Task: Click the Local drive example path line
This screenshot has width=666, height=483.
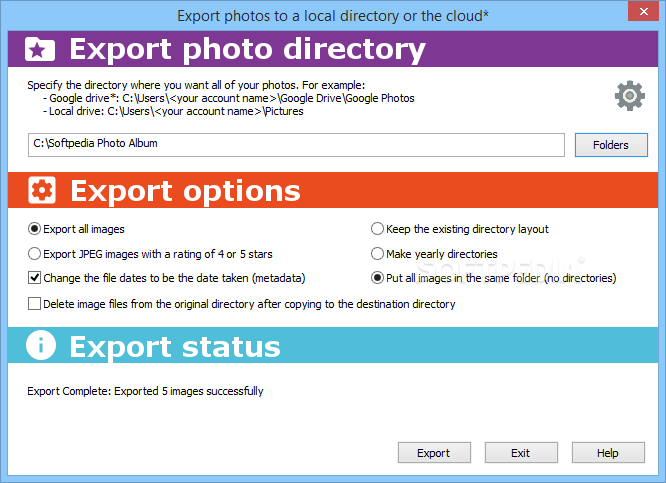Action: (173, 111)
